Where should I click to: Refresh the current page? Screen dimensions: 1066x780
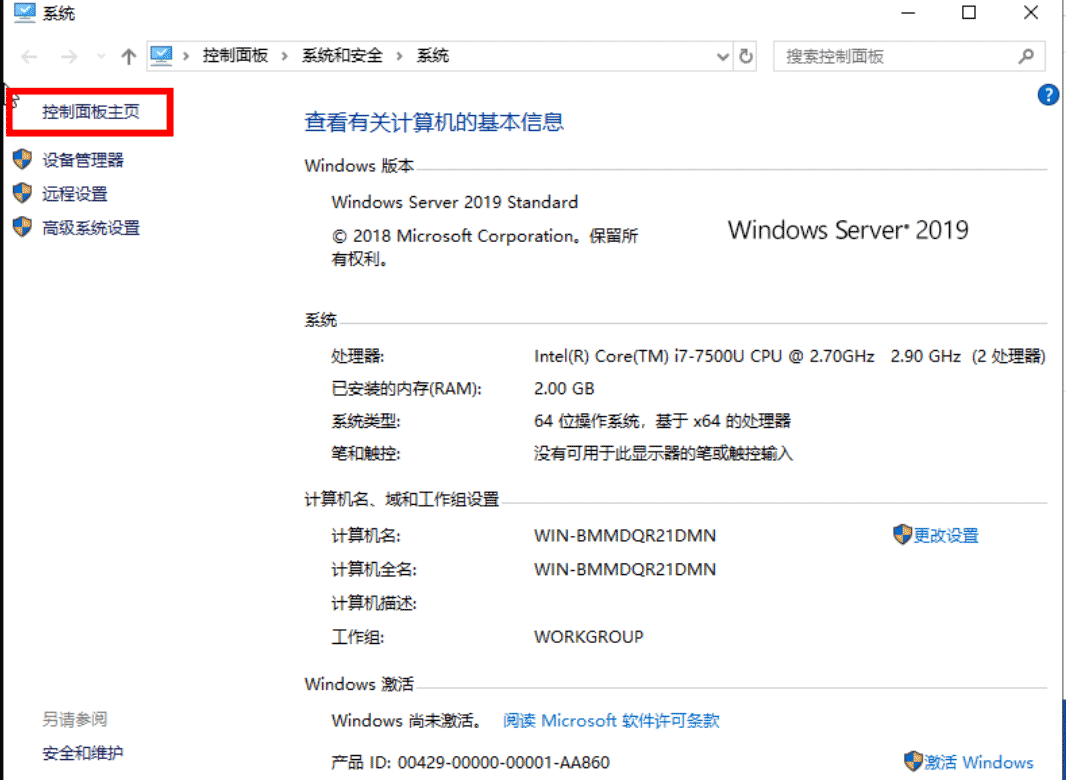746,56
